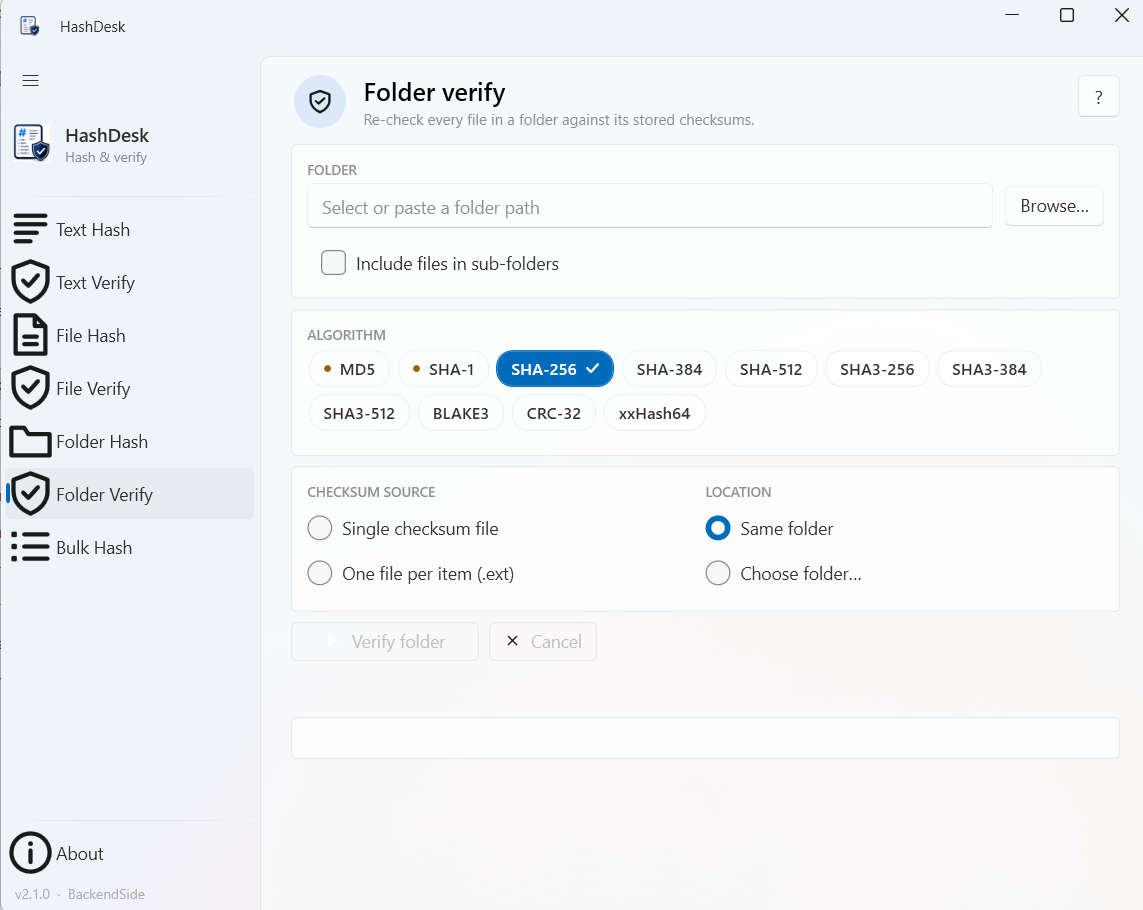Click the HashDesk sidebar logo icon
The width and height of the screenshot is (1143, 910).
click(31, 142)
